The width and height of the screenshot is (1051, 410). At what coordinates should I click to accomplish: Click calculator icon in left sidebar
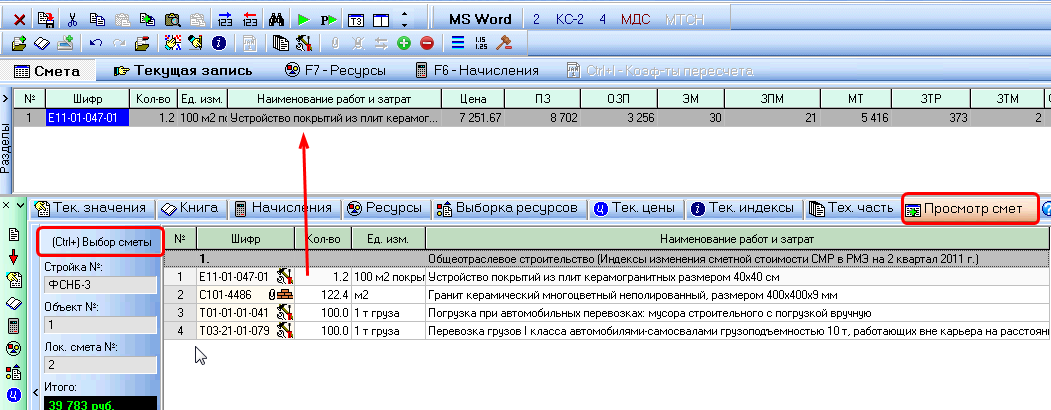(x=14, y=326)
